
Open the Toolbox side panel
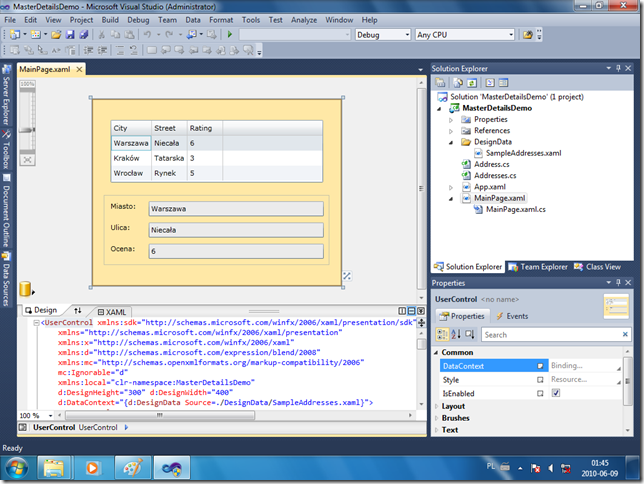(6, 150)
